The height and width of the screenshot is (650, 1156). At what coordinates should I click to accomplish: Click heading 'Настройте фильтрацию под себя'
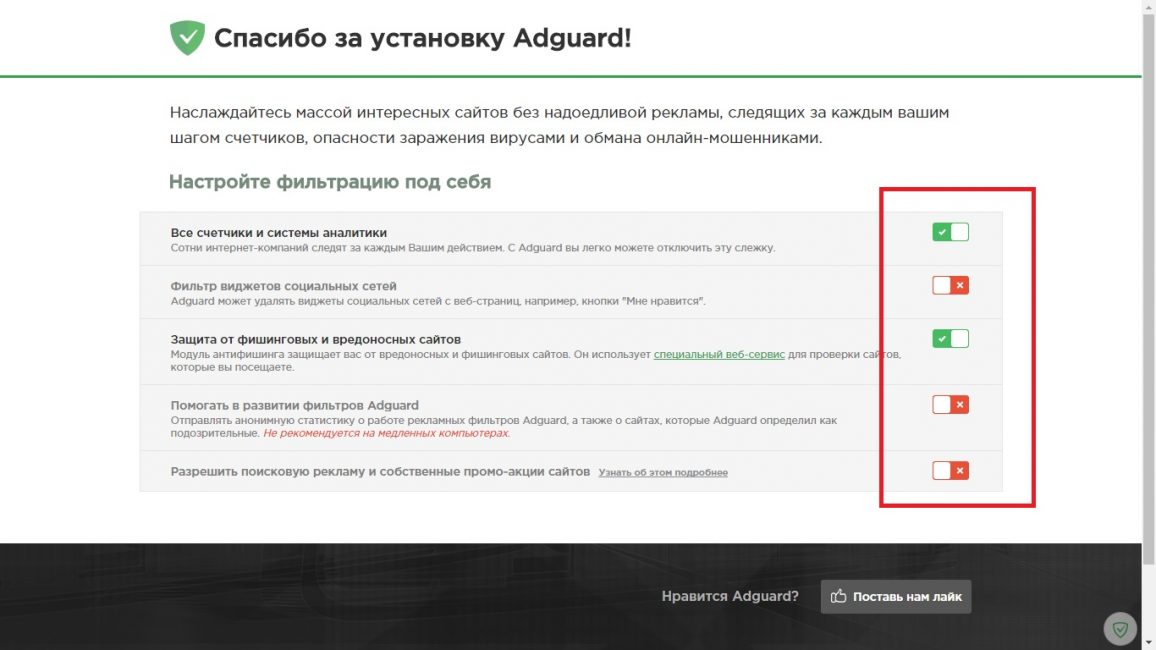(x=330, y=182)
